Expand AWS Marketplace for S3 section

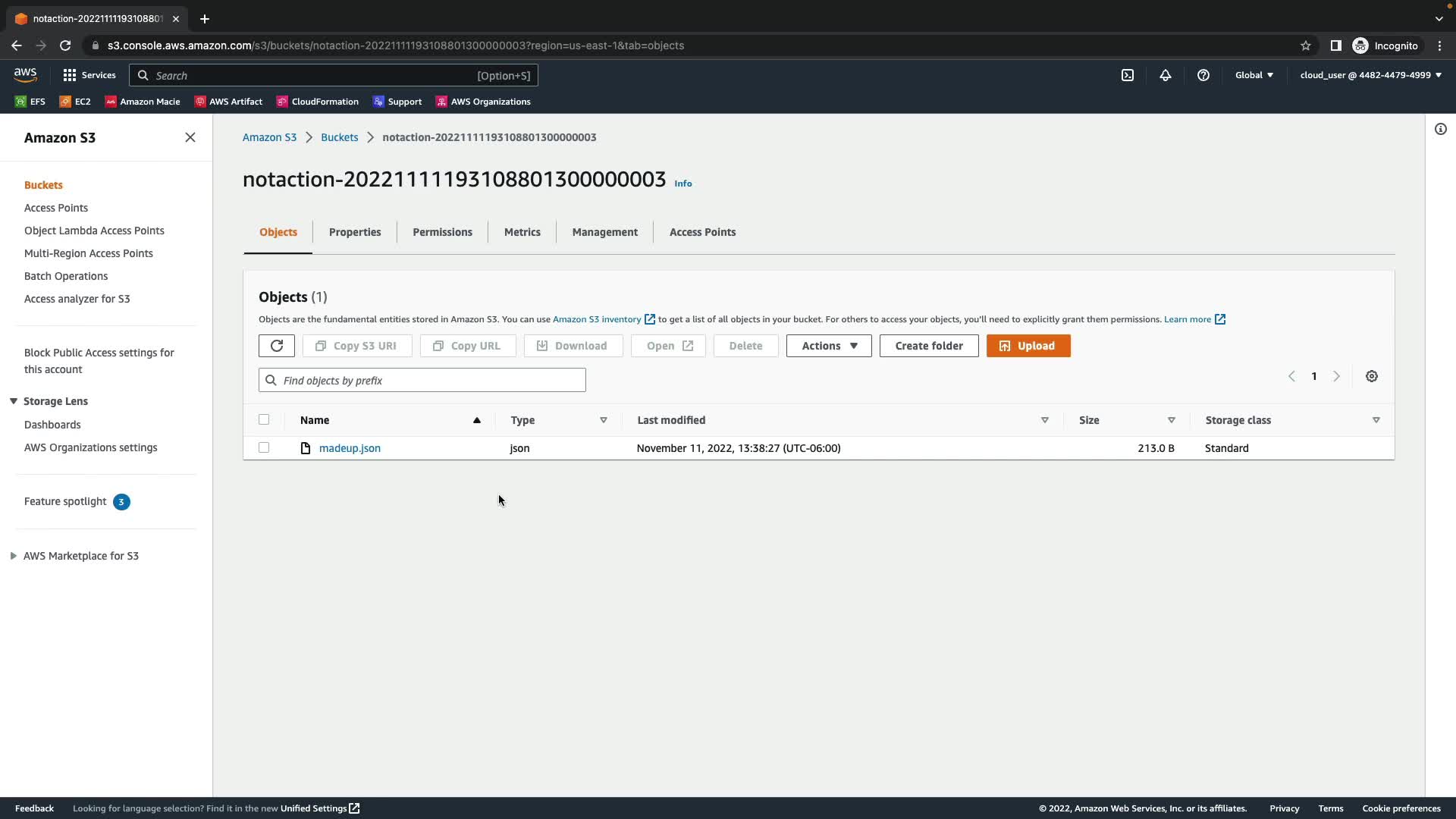(14, 556)
